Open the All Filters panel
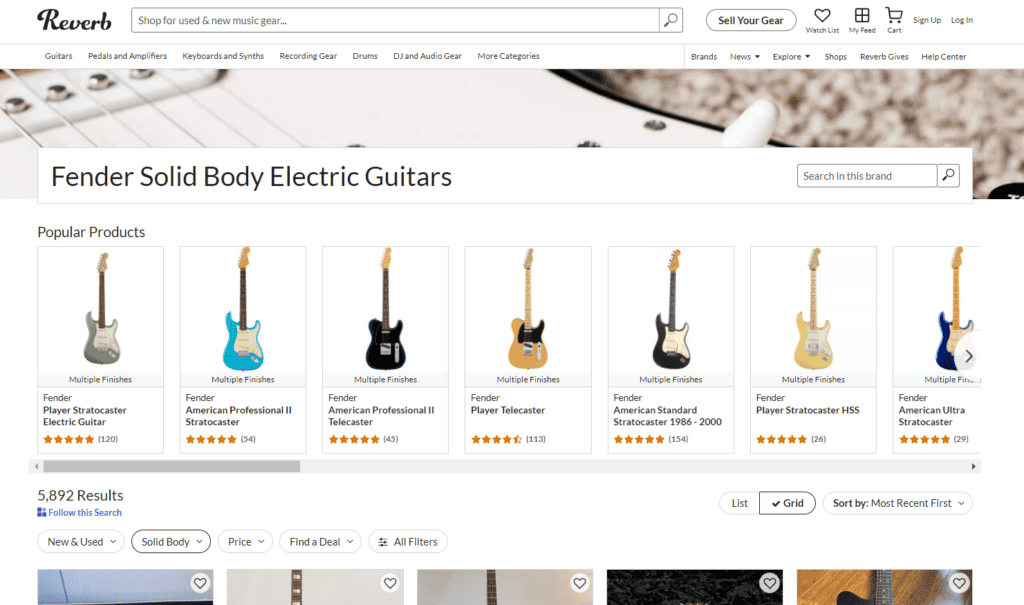This screenshot has height=605, width=1024. click(x=408, y=541)
